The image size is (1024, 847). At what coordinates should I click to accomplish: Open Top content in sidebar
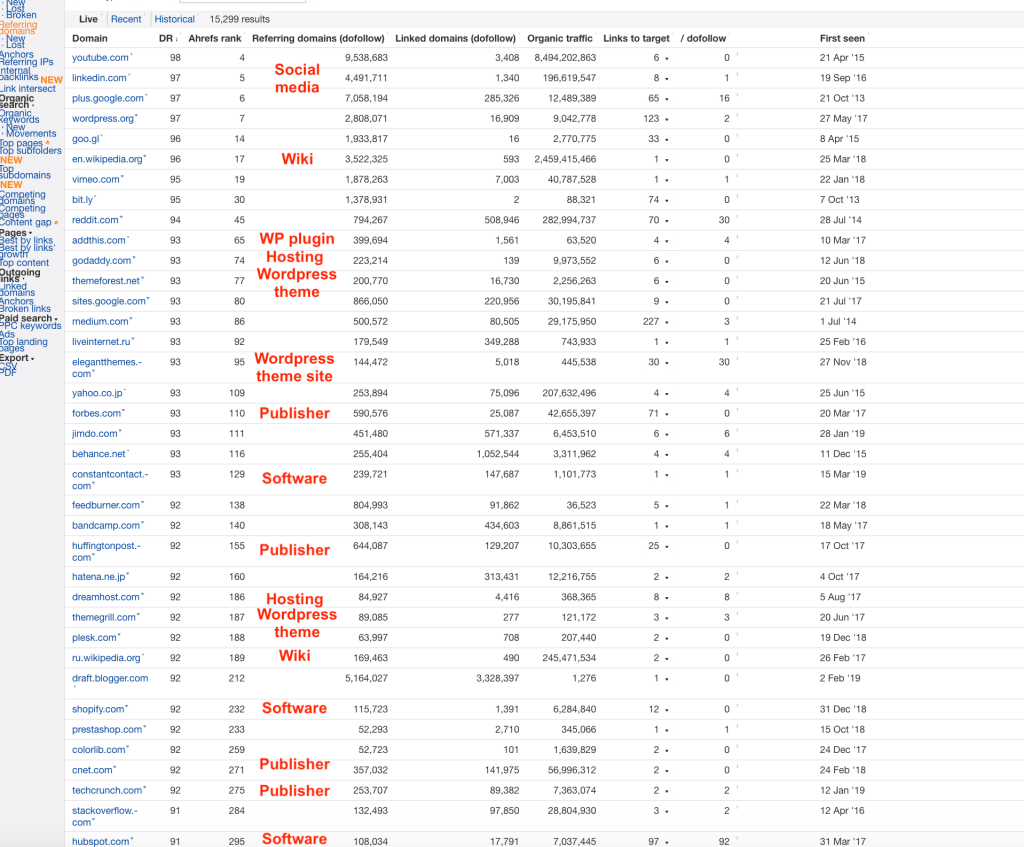coord(25,263)
